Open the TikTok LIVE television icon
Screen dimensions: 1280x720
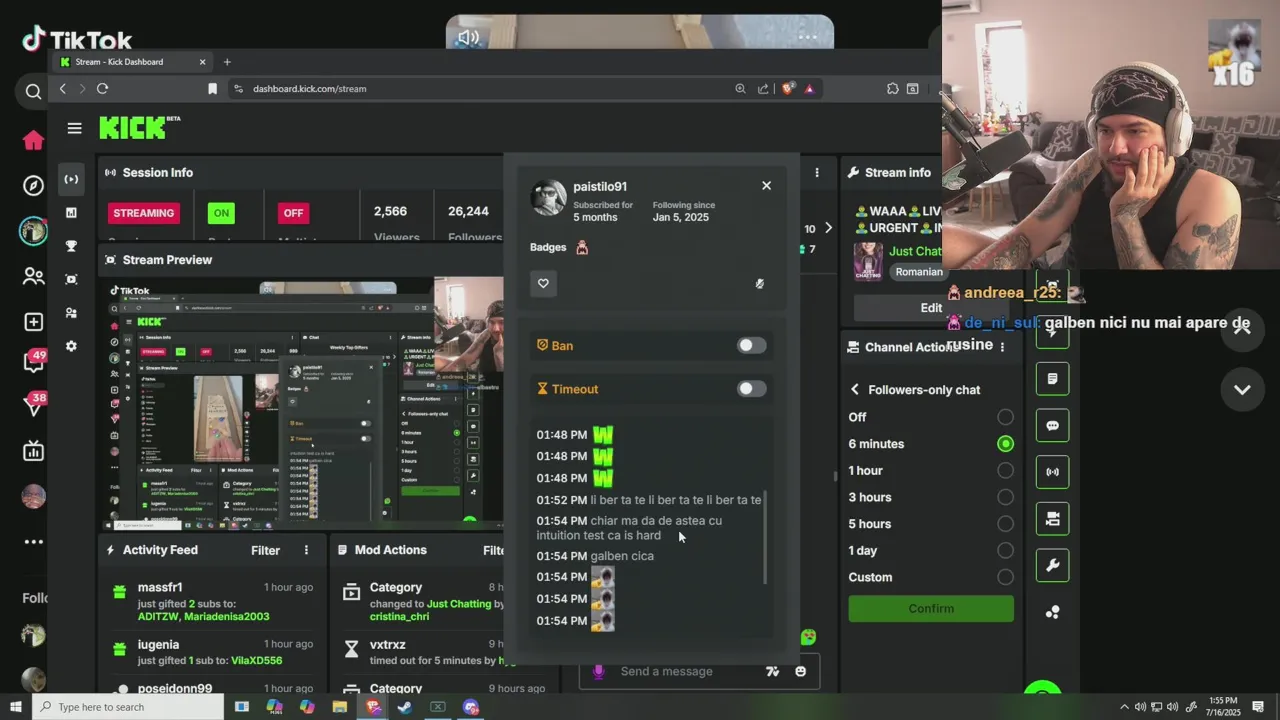click(33, 451)
